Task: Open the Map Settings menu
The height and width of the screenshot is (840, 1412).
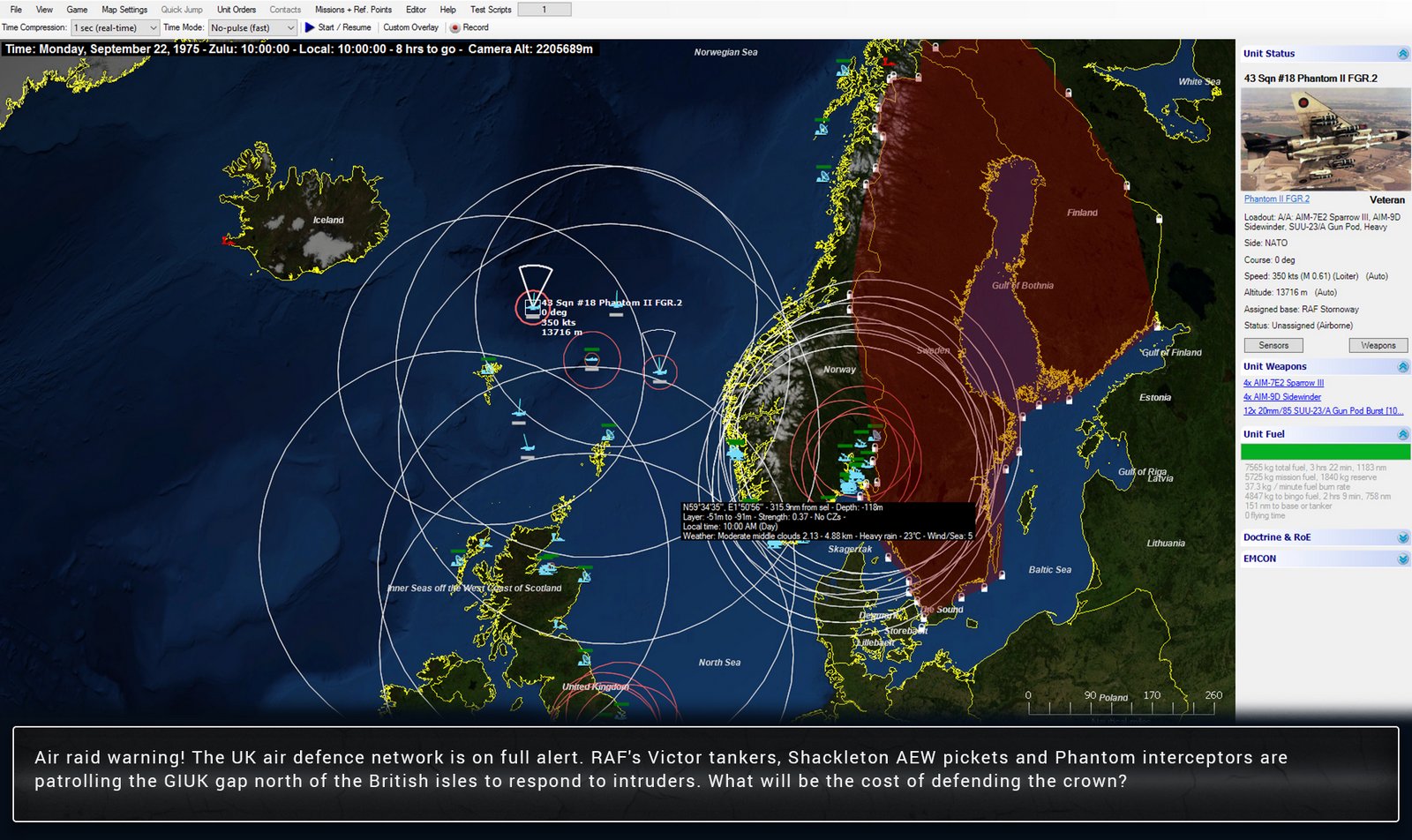Action: click(x=124, y=10)
